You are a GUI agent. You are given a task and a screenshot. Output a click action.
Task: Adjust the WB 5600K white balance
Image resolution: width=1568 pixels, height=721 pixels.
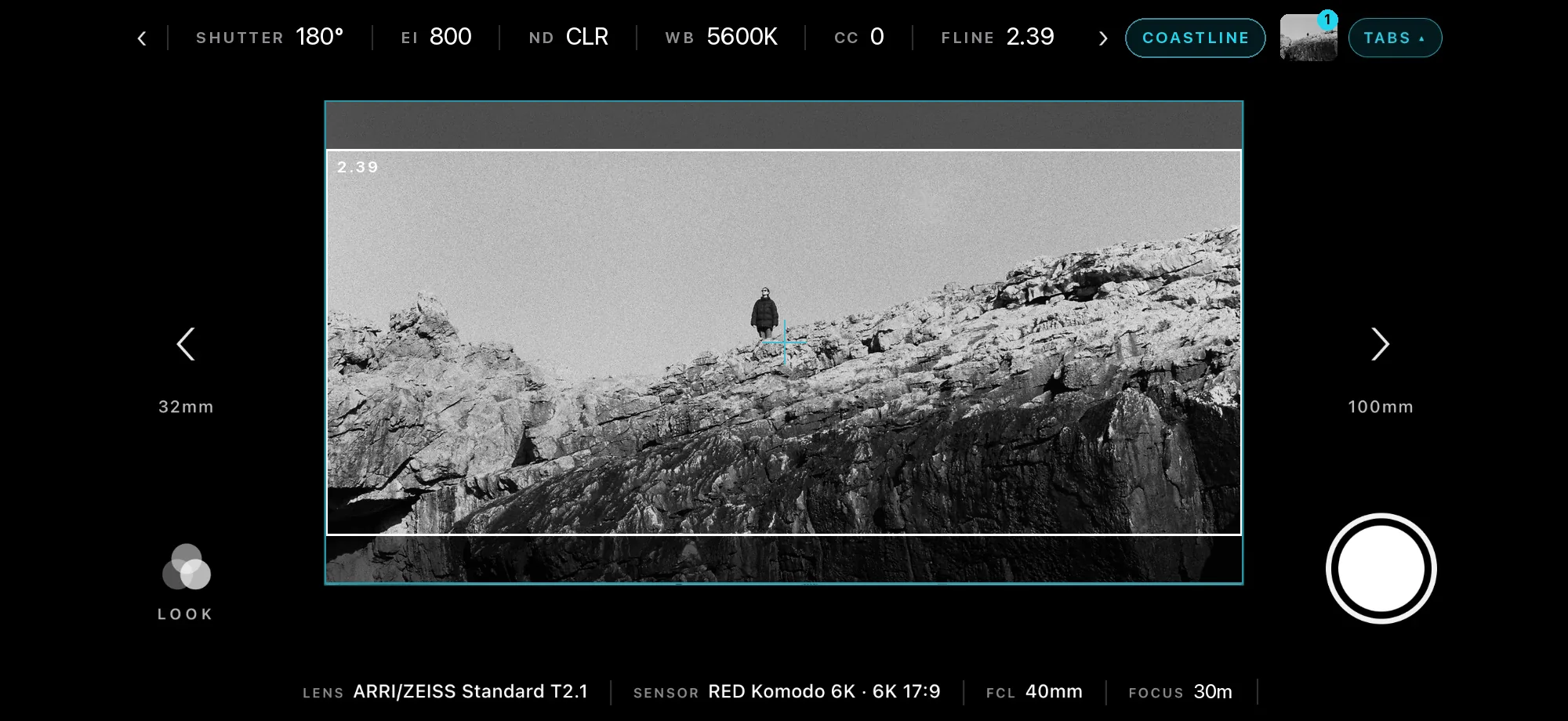click(721, 37)
